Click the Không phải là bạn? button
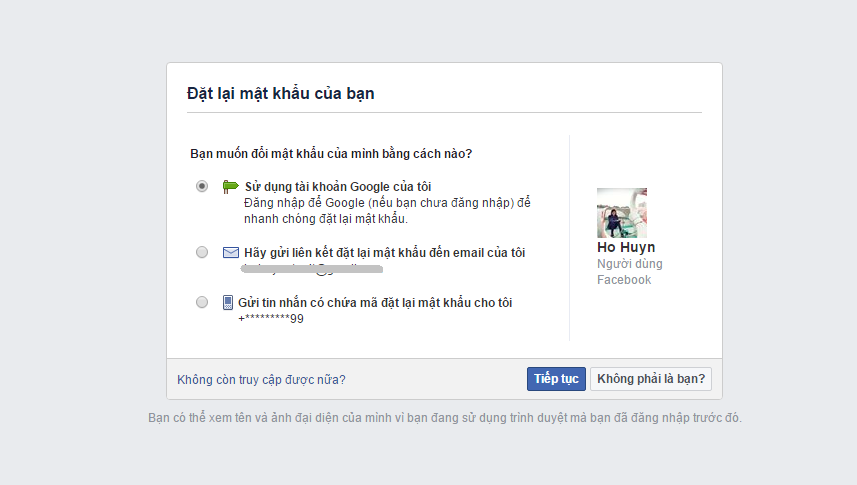The image size is (857, 485). [651, 379]
